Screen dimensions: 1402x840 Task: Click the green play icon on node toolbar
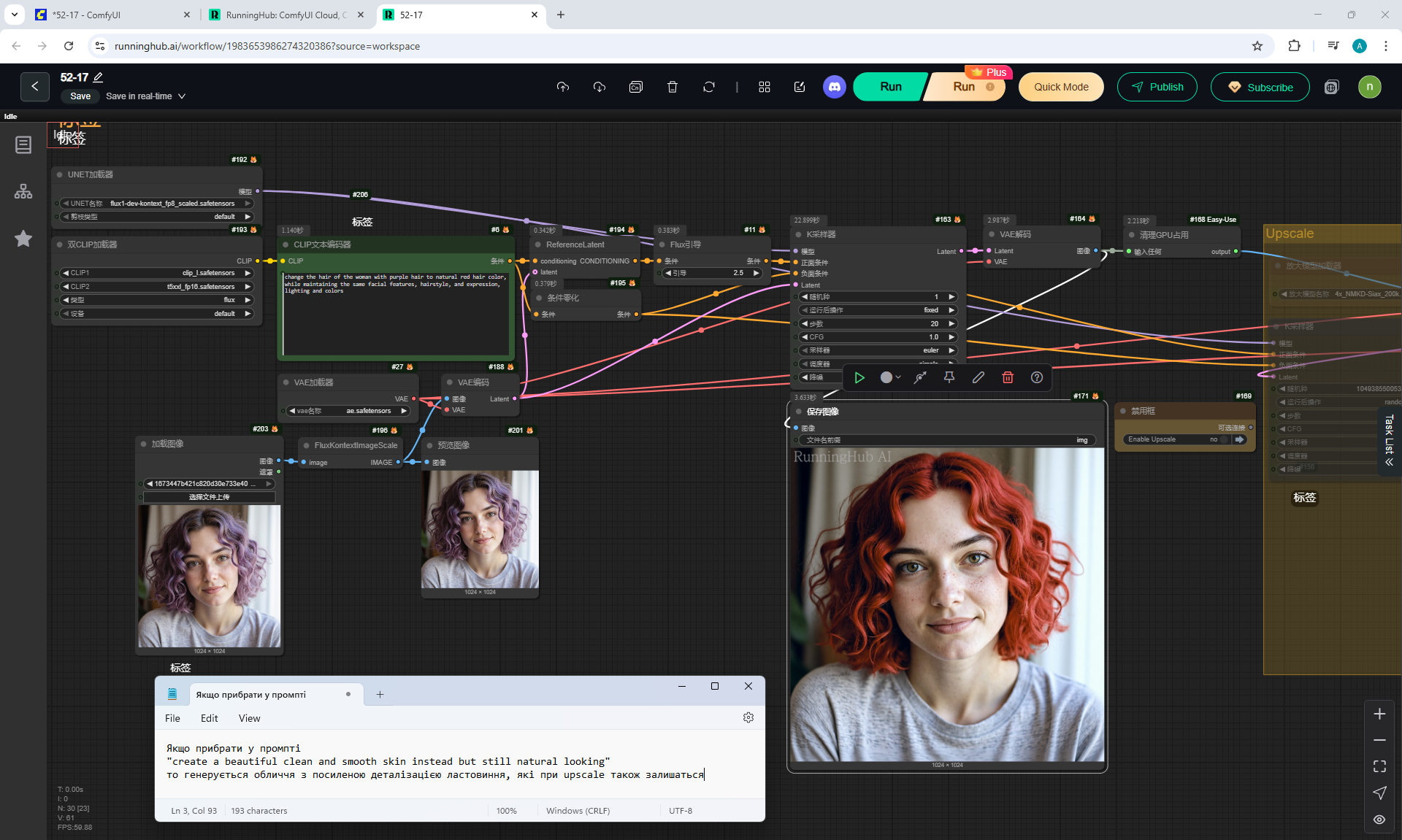(859, 377)
